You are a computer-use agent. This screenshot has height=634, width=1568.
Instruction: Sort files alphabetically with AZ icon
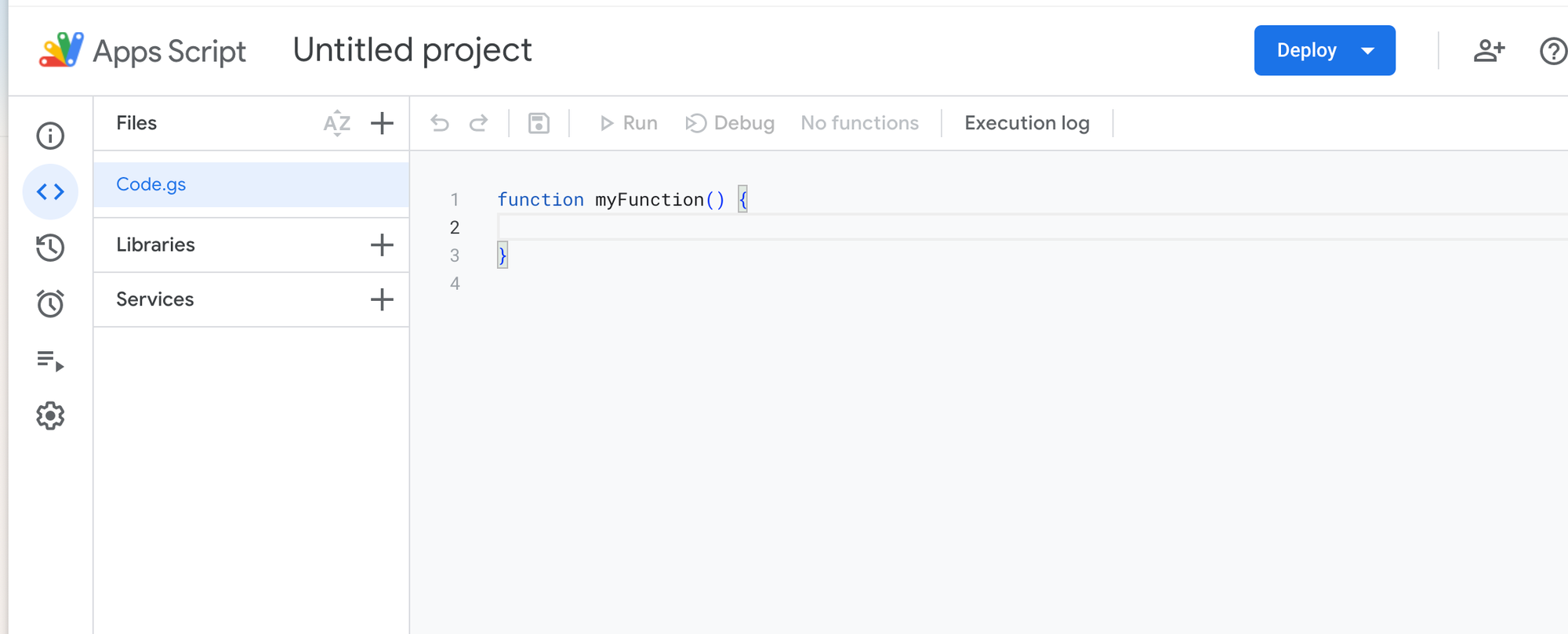pos(337,123)
